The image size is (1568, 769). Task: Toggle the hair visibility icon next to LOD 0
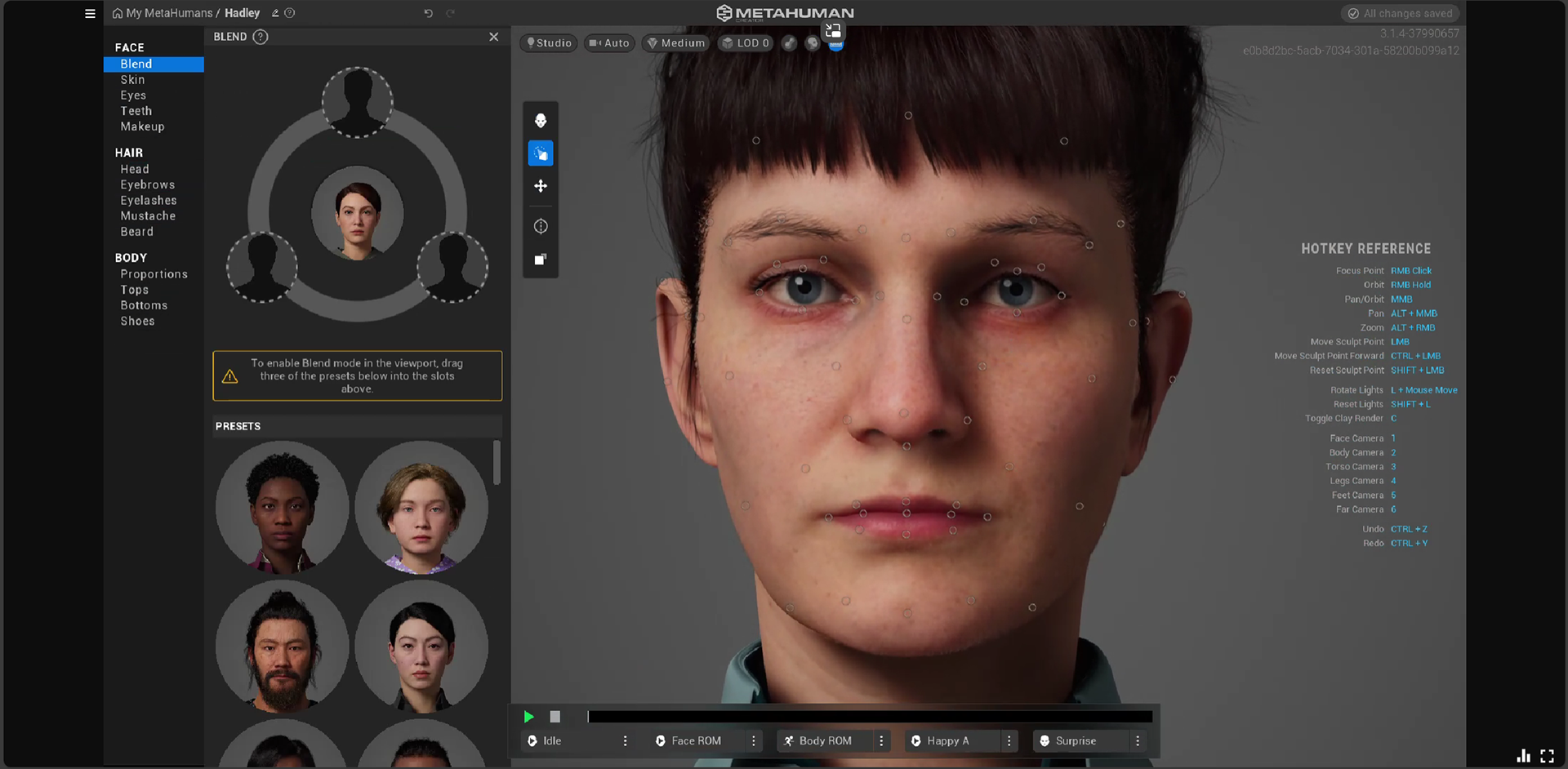click(813, 43)
